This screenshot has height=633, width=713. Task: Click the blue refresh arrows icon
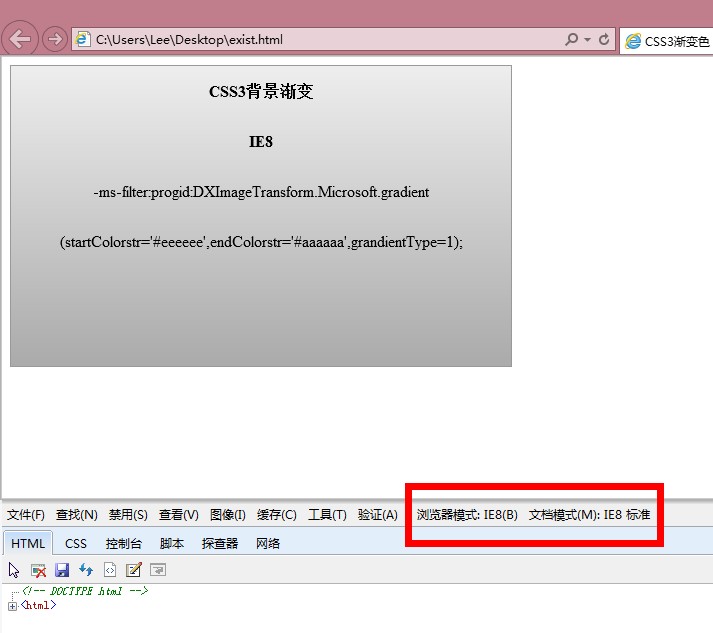pos(86,570)
